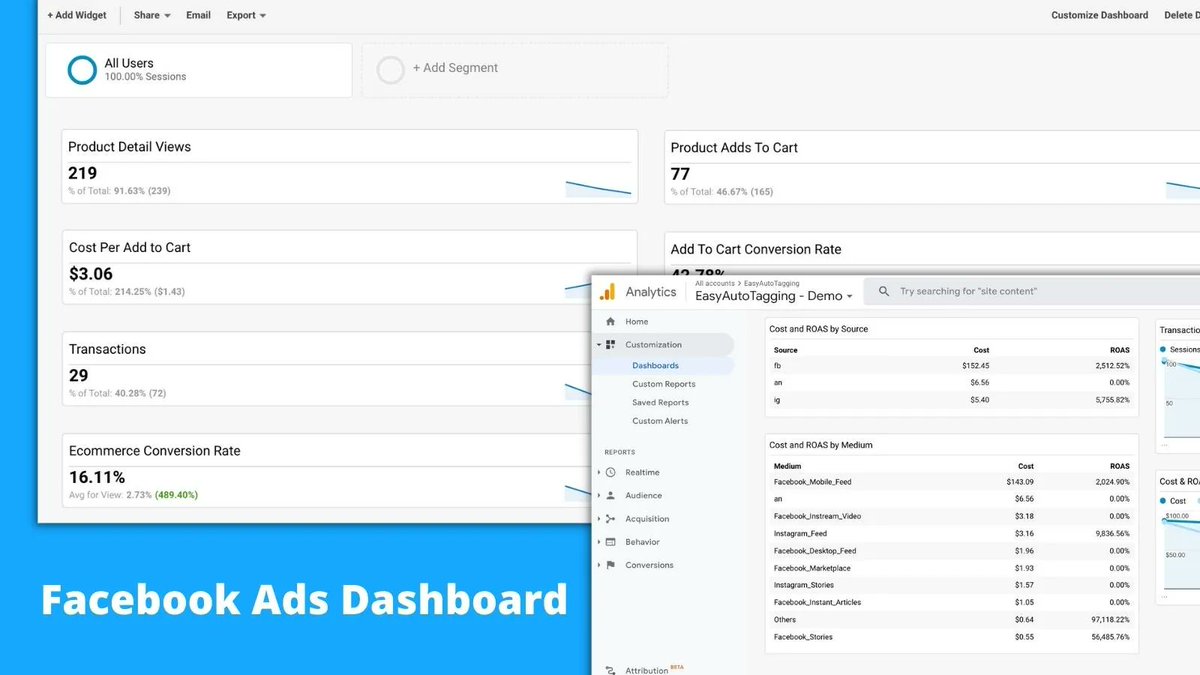Click the Email button
This screenshot has height=675, width=1200.
198,16
